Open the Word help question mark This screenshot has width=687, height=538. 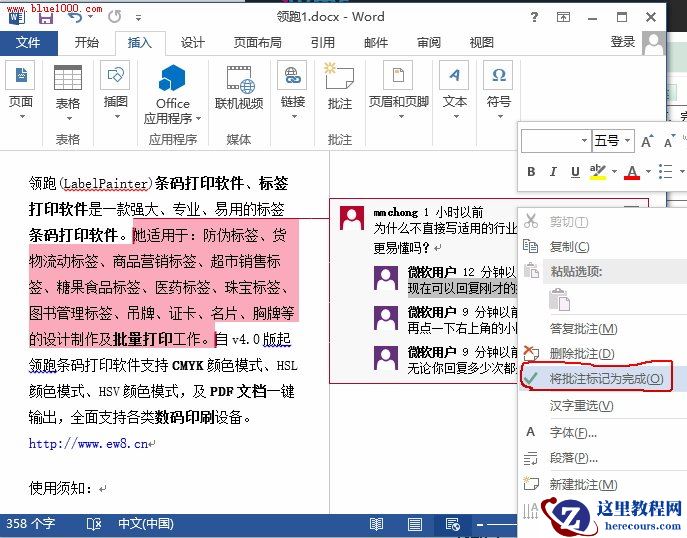click(534, 17)
